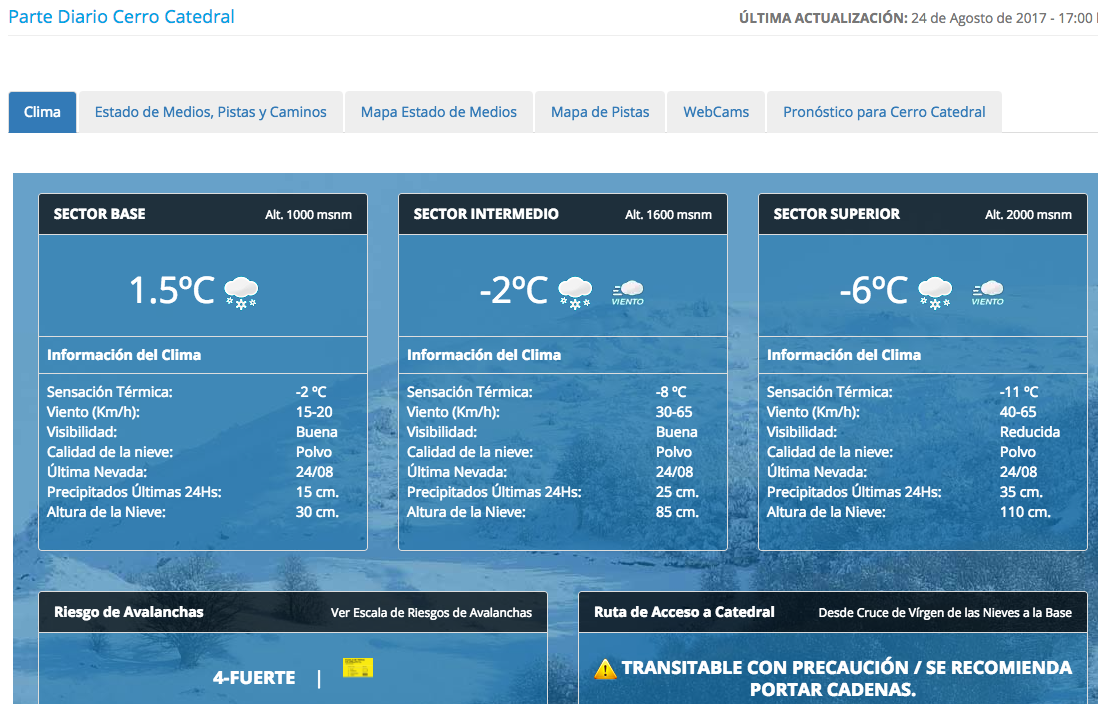
Task: Click the Parte Diario Cerro Catedral title
Action: (x=122, y=17)
